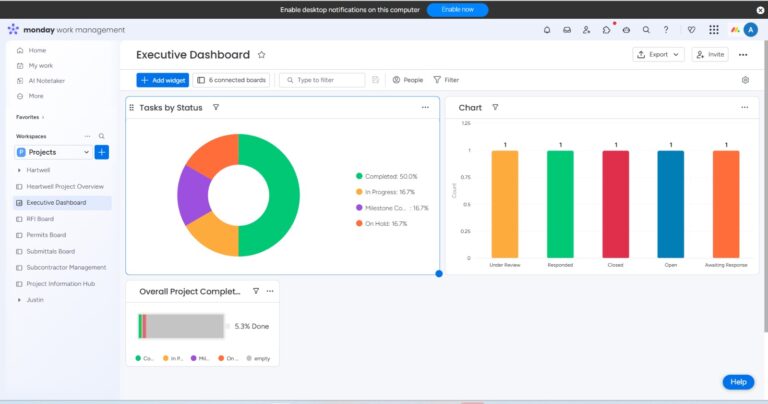Click filter funnel on Tasks by Status widget
Screen dimensions: 768x404
(x=216, y=107)
